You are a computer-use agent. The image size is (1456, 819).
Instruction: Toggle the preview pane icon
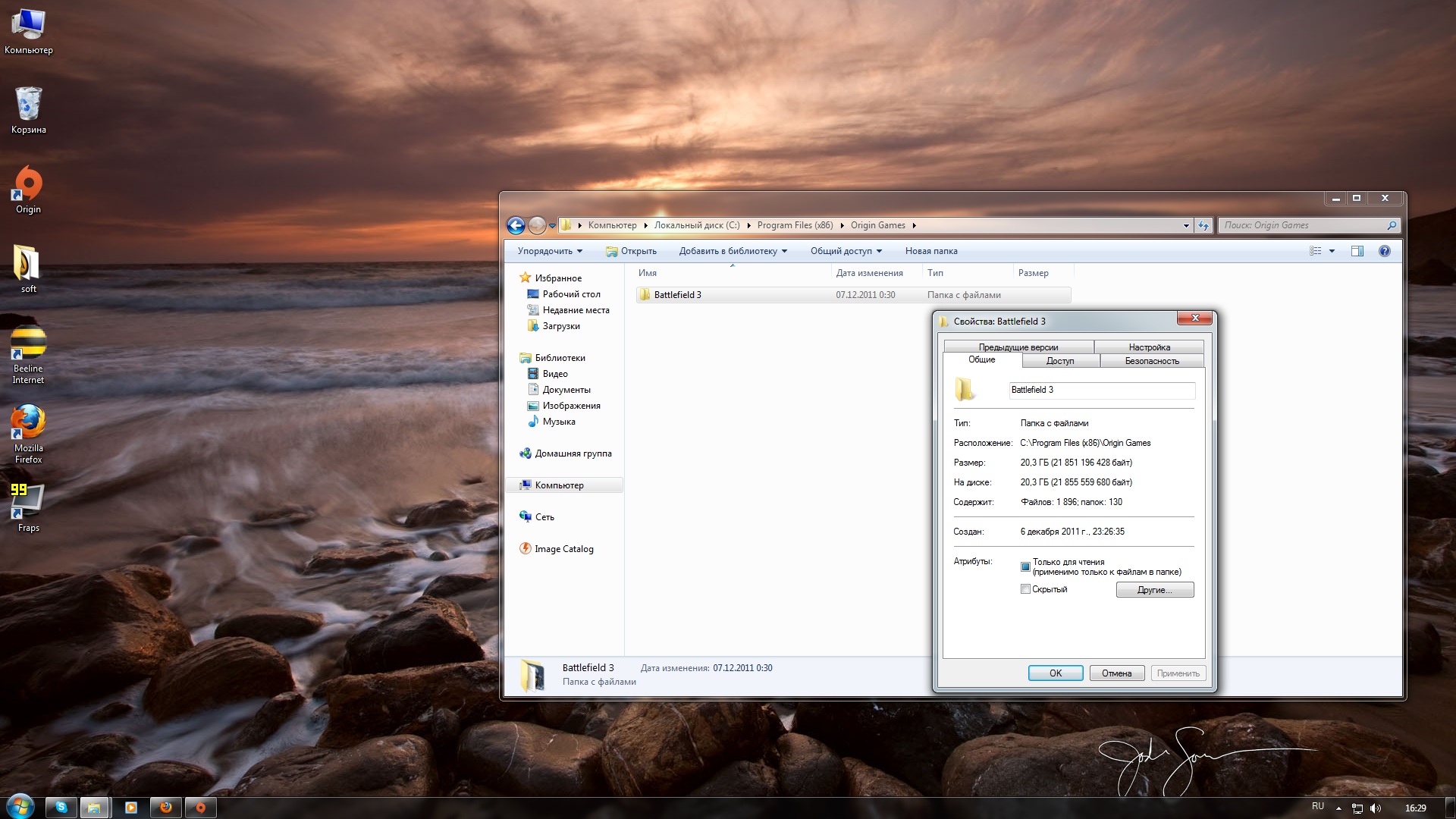coord(1357,251)
